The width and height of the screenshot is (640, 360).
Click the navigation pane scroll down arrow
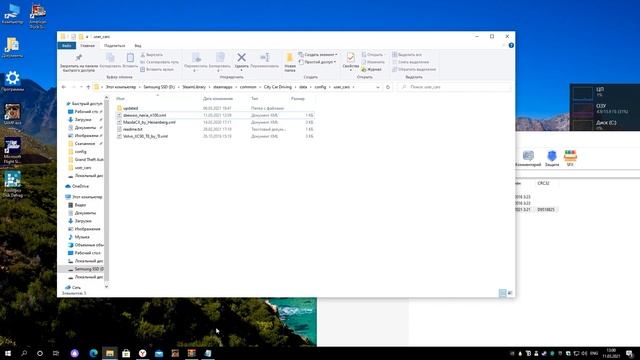[x=107, y=287]
